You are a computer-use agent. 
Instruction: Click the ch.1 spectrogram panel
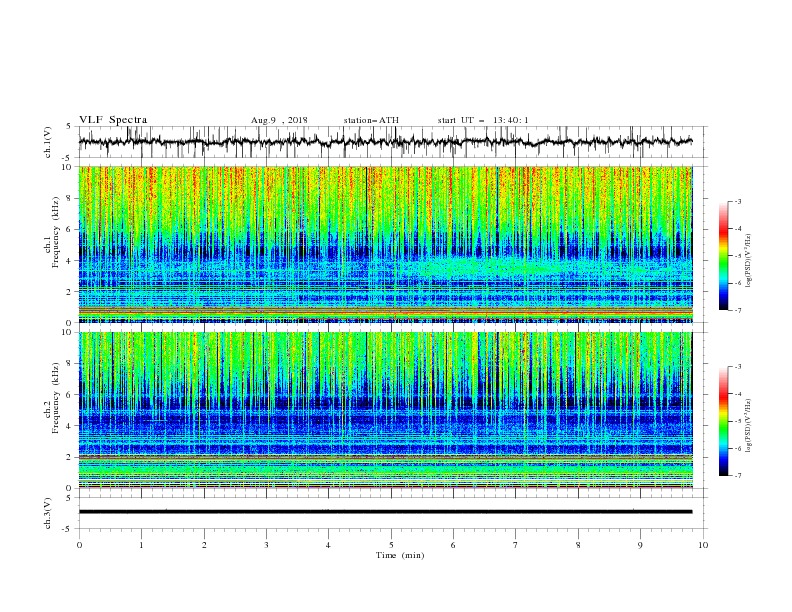[386, 244]
